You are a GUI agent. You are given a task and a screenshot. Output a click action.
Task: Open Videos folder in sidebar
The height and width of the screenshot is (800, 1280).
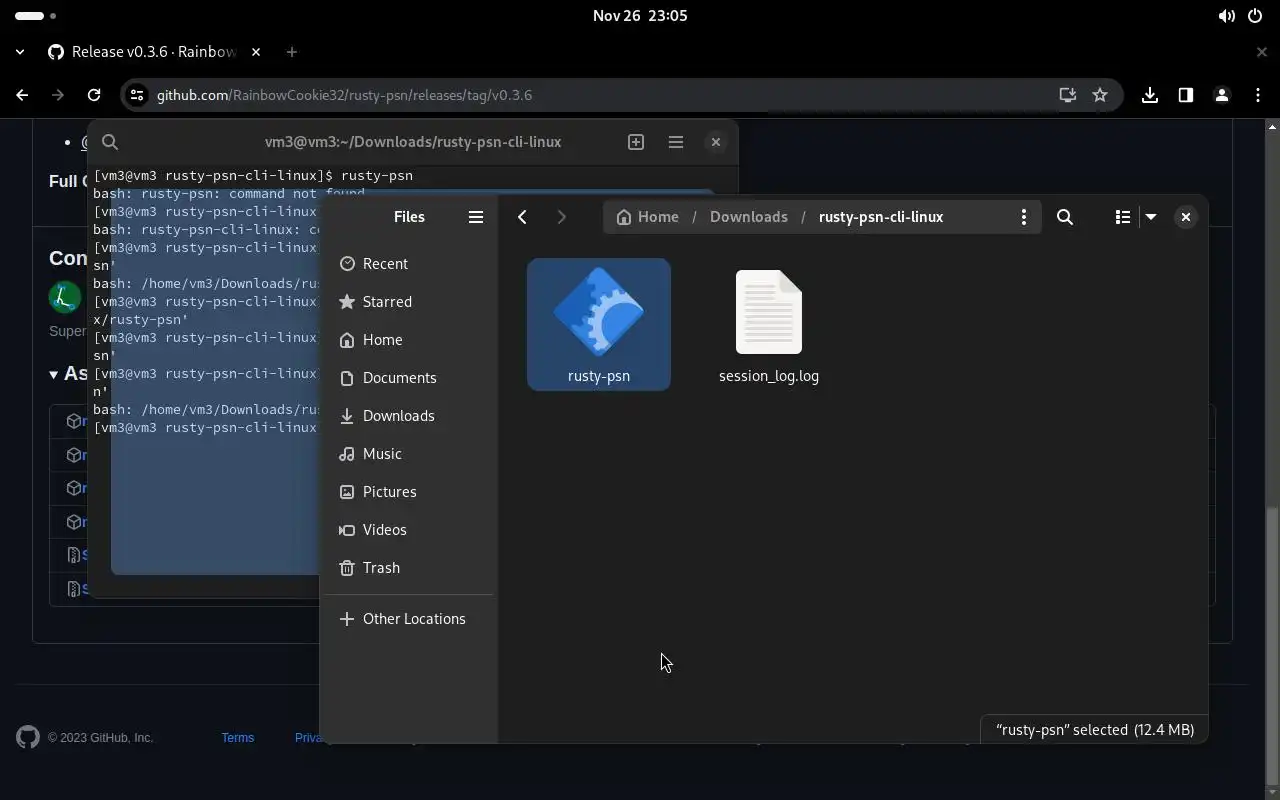click(x=410, y=530)
